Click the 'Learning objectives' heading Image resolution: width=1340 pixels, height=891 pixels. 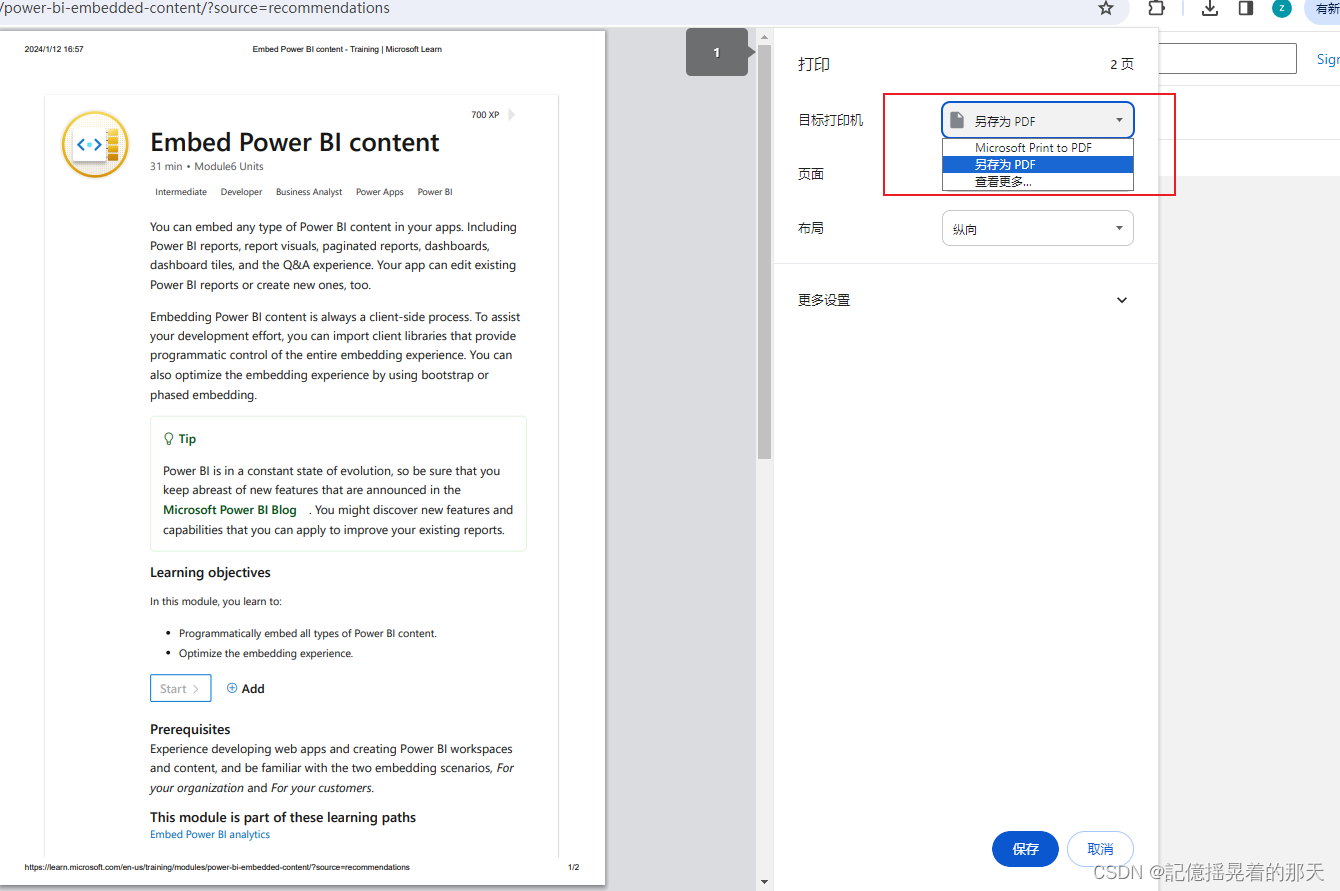(210, 572)
